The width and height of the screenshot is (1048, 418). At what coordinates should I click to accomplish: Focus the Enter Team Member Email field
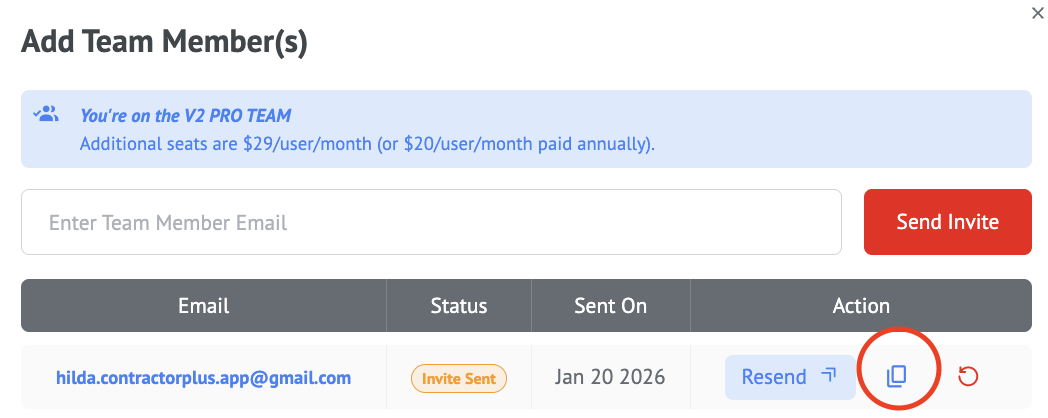[x=431, y=222]
